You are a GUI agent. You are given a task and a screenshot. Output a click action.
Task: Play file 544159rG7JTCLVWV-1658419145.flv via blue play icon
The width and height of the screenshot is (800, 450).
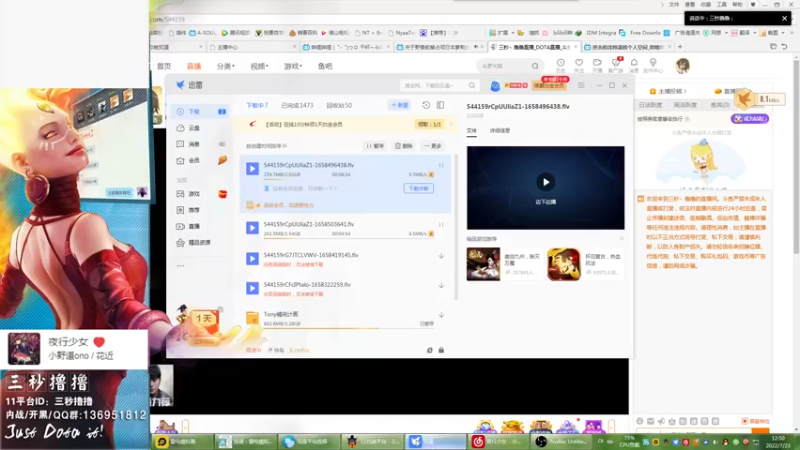tap(252, 259)
